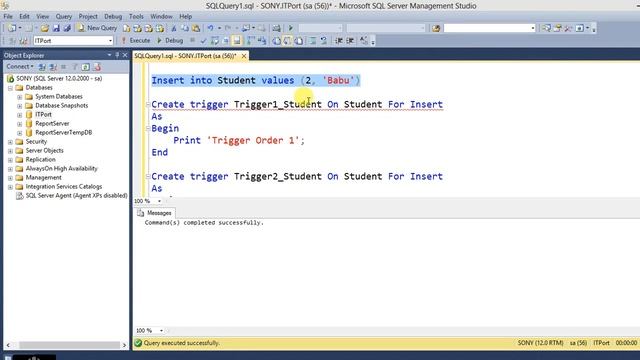Expand the Server Objects folder
Image resolution: width=640 pixels, height=360 pixels.
[x=11, y=151]
